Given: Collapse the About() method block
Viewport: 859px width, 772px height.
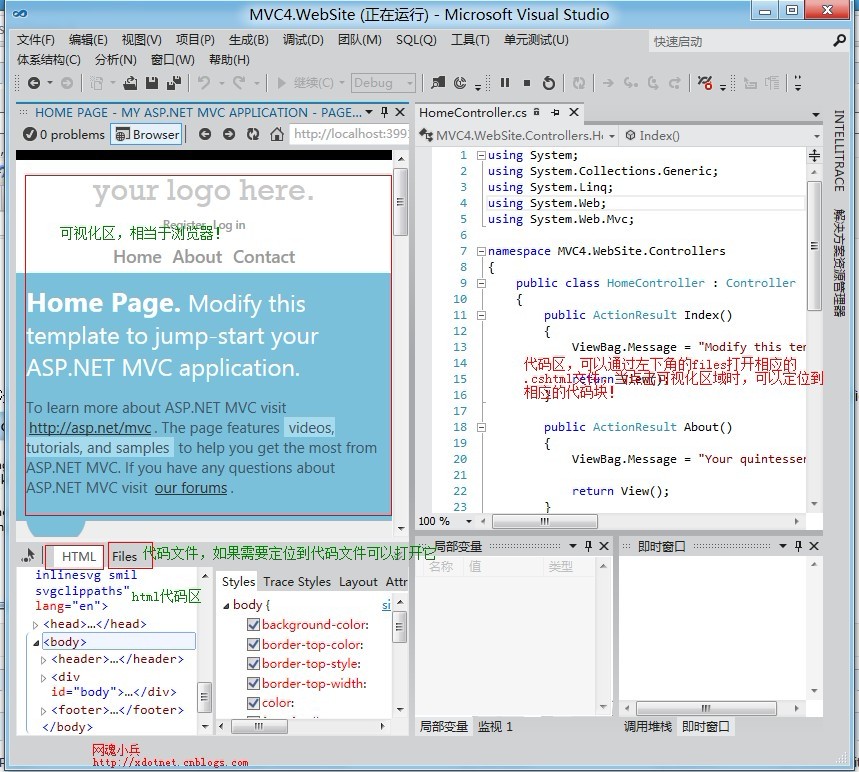Looking at the screenshot, I should point(481,427).
